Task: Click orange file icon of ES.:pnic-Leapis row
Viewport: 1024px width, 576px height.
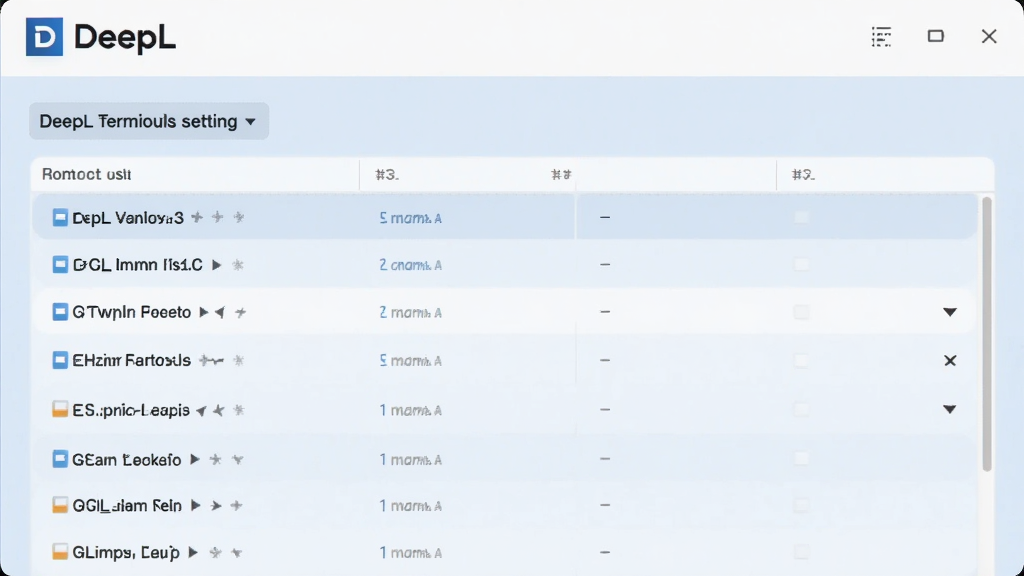Action: [x=60, y=409]
